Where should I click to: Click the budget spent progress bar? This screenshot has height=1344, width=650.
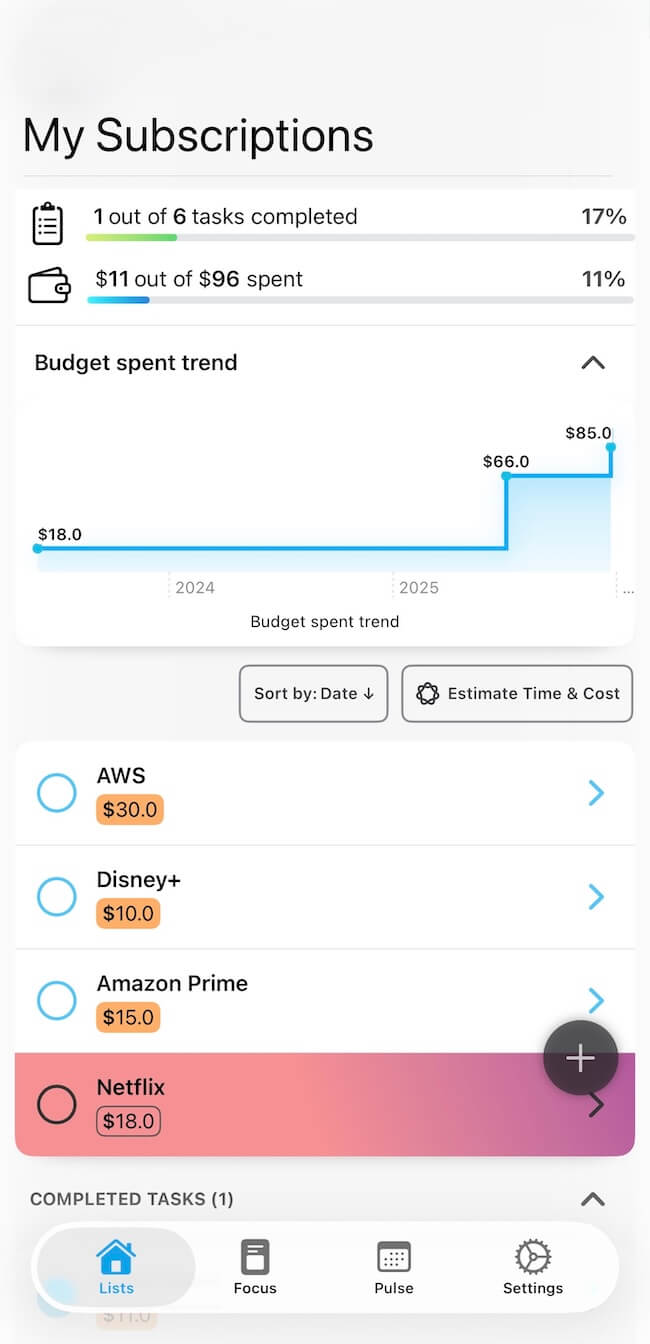(360, 299)
